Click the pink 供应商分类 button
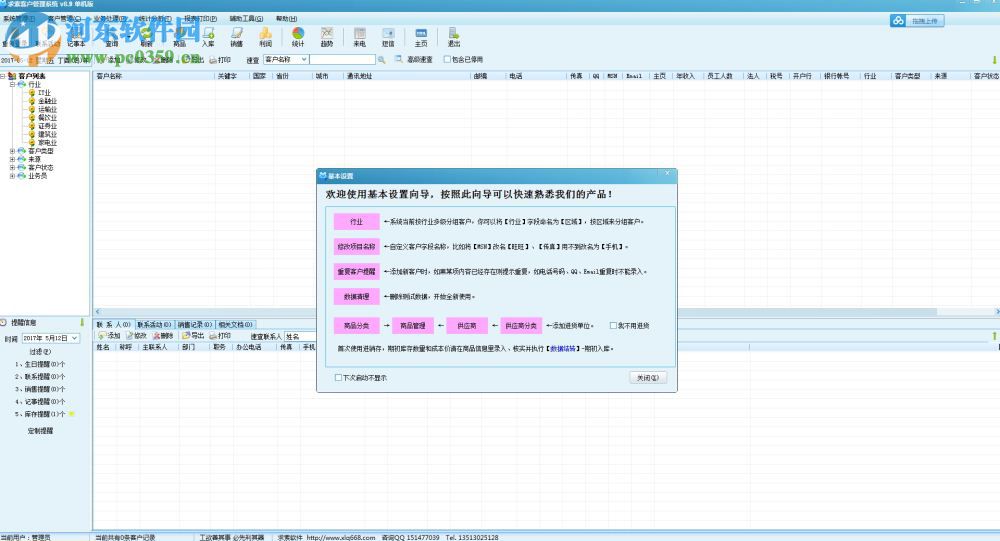This screenshot has height=541, width=1000. click(521, 325)
